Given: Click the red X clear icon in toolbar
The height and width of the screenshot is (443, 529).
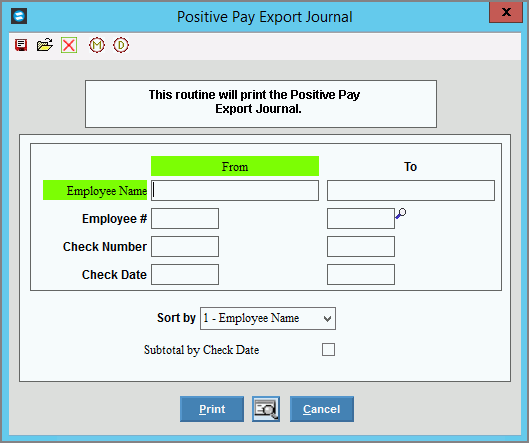Looking at the screenshot, I should point(69,45).
